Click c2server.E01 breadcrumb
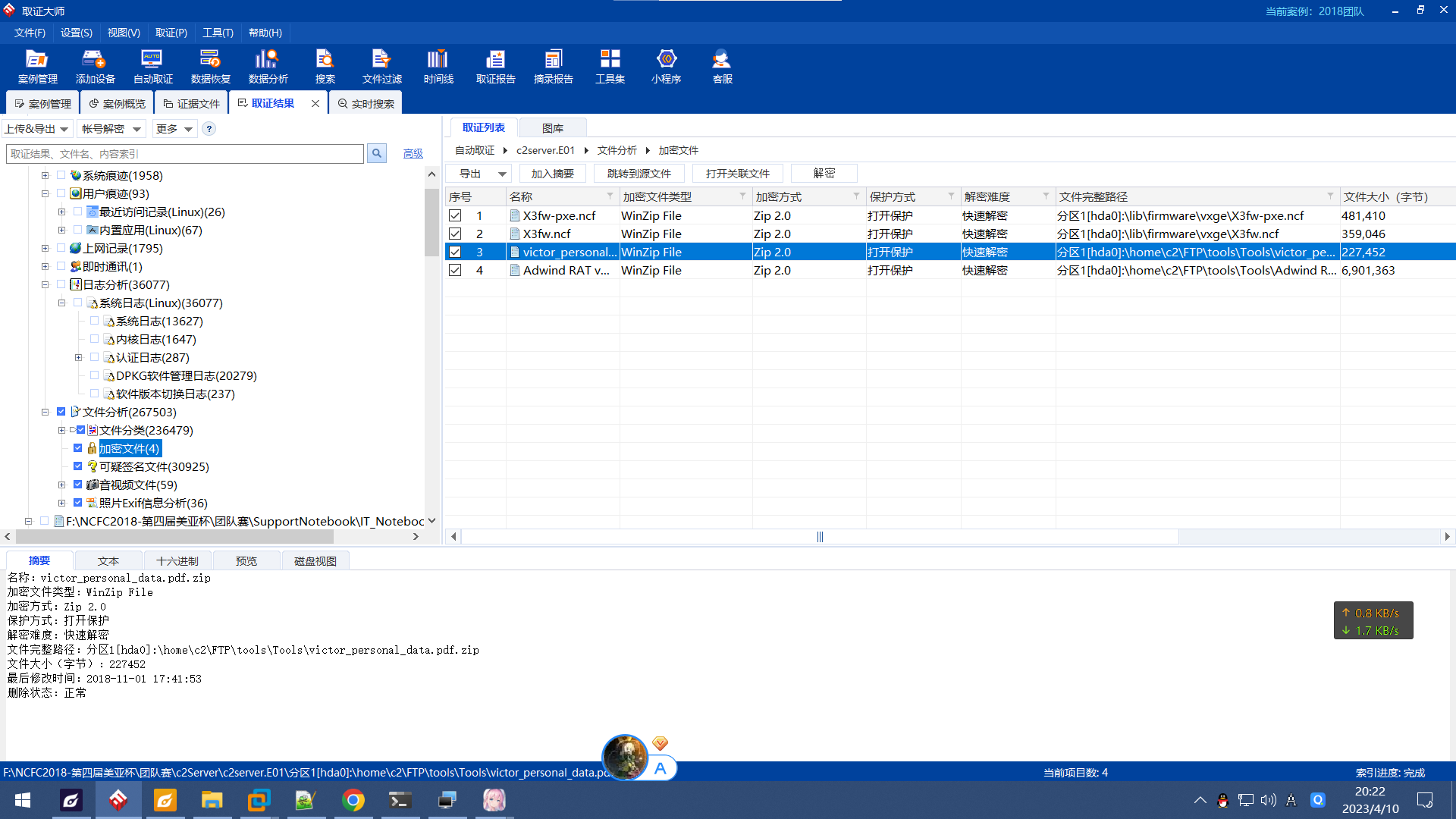 click(545, 150)
